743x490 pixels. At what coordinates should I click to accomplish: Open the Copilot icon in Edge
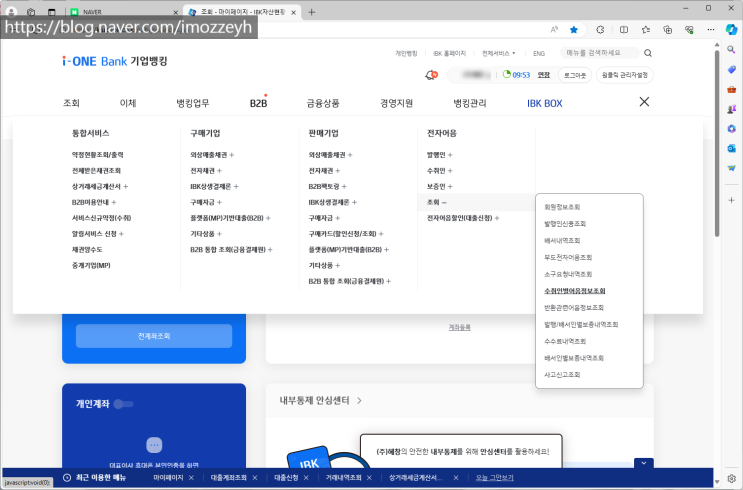[x=732, y=29]
